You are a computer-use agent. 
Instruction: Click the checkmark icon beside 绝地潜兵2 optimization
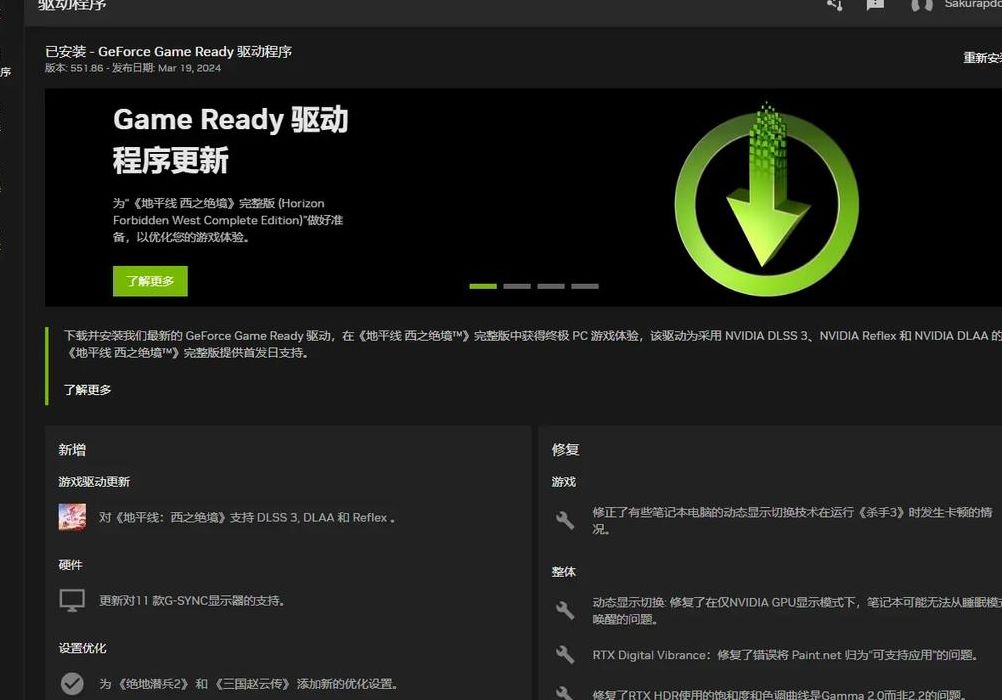point(72,683)
